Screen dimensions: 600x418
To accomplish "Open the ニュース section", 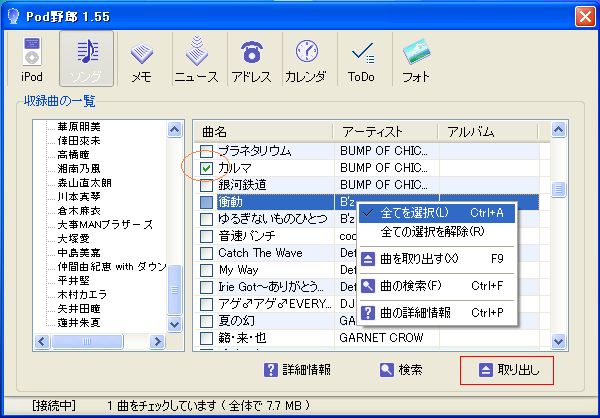I will pyautogui.click(x=196, y=59).
